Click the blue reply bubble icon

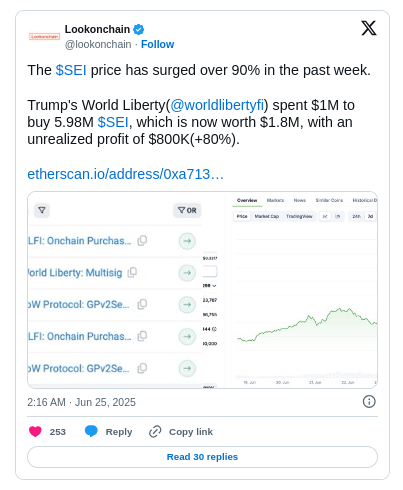coord(91,431)
